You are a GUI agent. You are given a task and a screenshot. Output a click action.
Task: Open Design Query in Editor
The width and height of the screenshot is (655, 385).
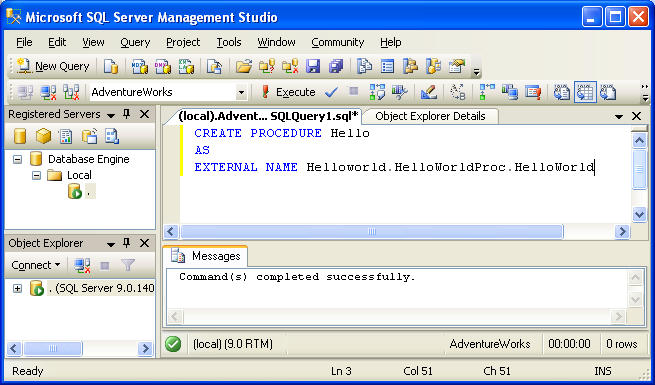(x=429, y=92)
